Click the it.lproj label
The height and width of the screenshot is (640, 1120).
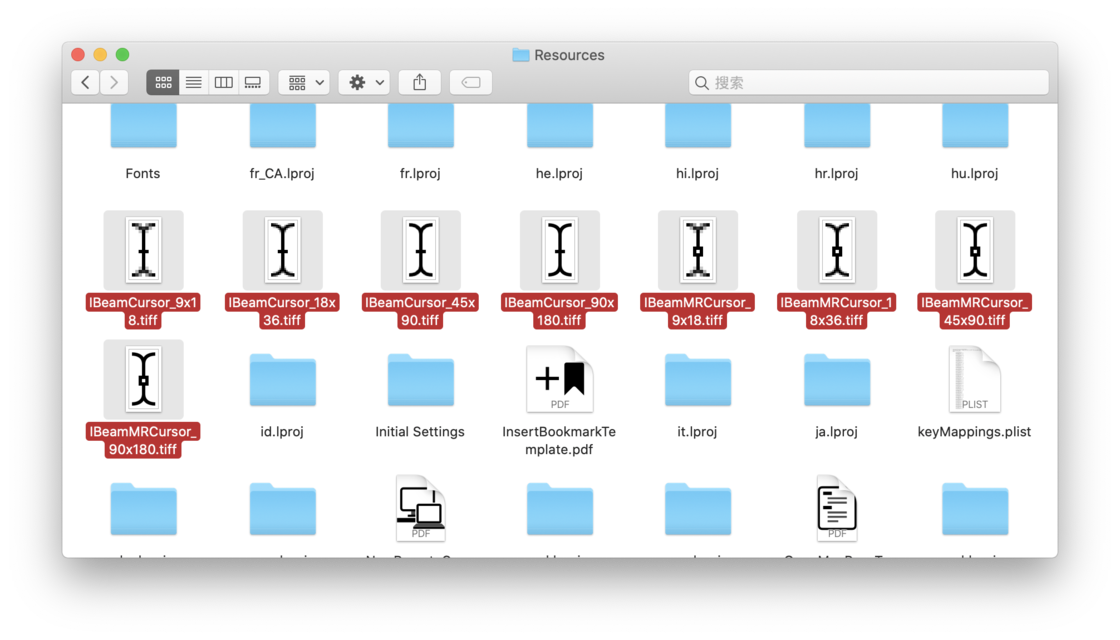[697, 431]
